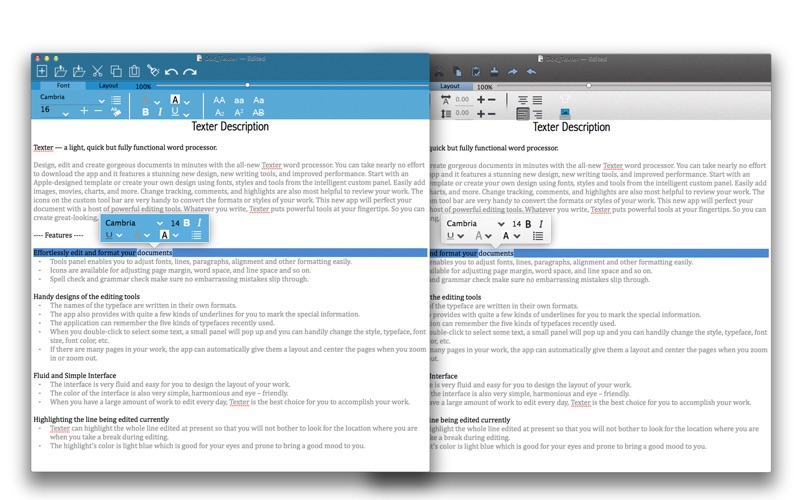Click the 'Handy designs of the editing tools' heading

[x=86, y=296]
